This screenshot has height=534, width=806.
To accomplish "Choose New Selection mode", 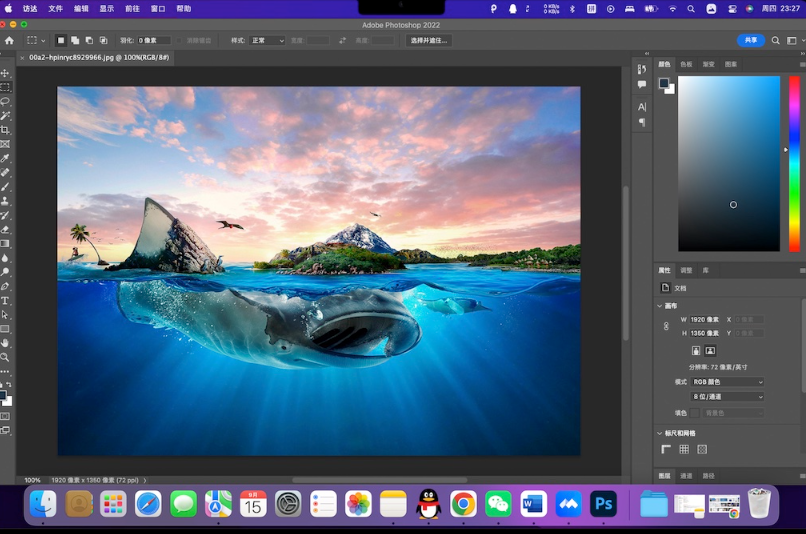I will coord(61,41).
